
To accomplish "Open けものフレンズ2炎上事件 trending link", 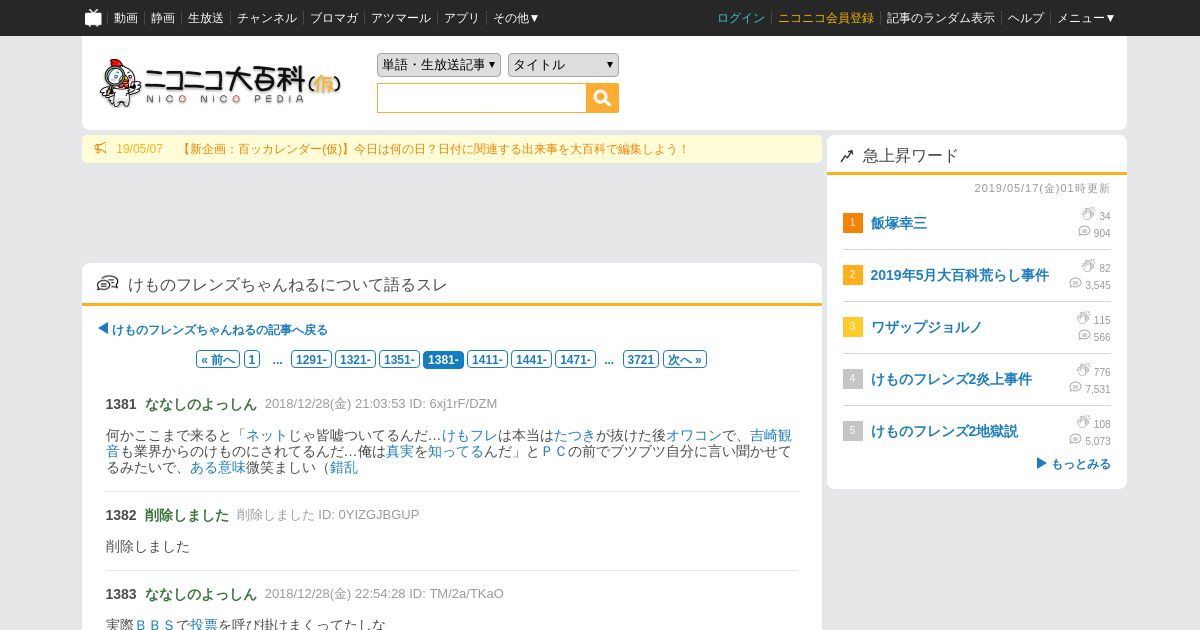I will click(x=951, y=379).
